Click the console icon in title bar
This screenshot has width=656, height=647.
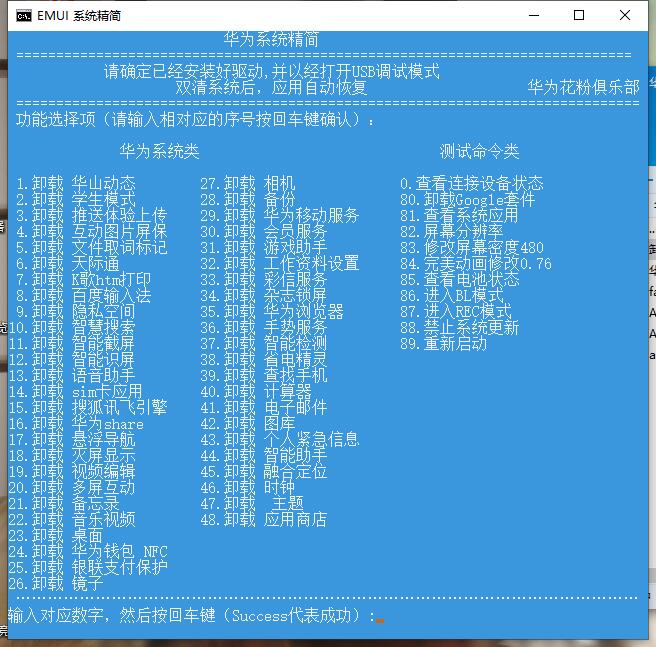[x=23, y=16]
